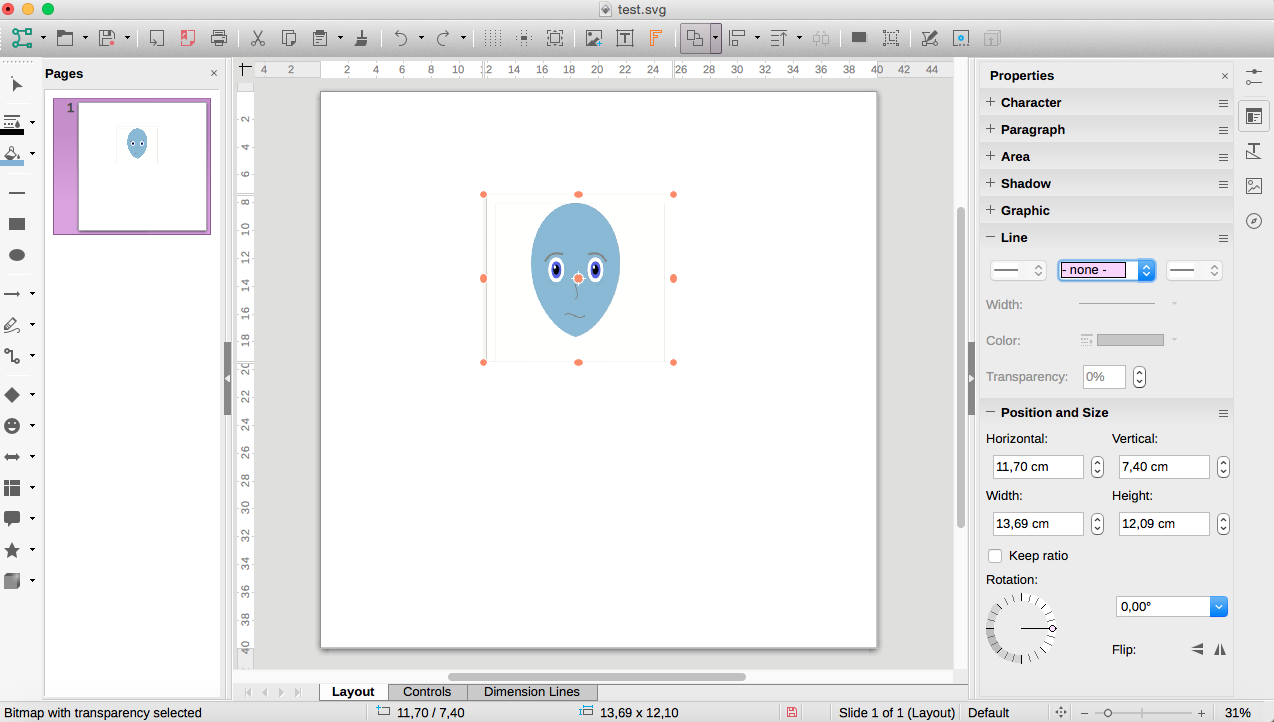Switch to the Controls layer tab
The width and height of the screenshot is (1274, 722).
click(x=427, y=692)
